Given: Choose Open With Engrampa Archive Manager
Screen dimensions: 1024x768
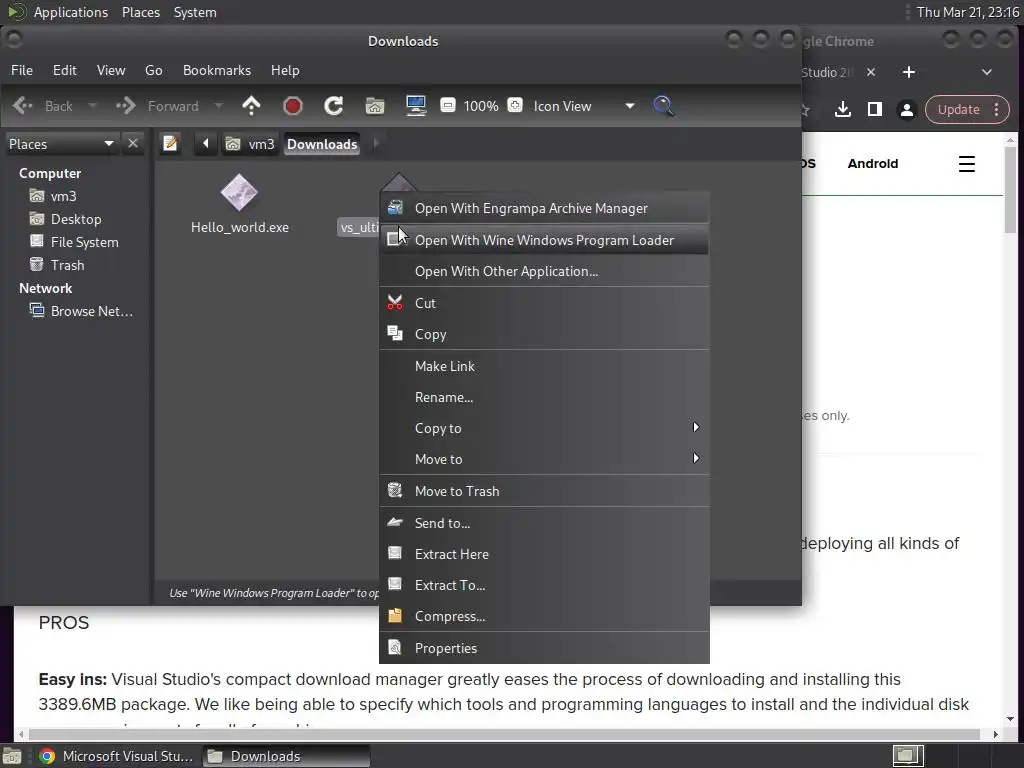Looking at the screenshot, I should tap(544, 208).
